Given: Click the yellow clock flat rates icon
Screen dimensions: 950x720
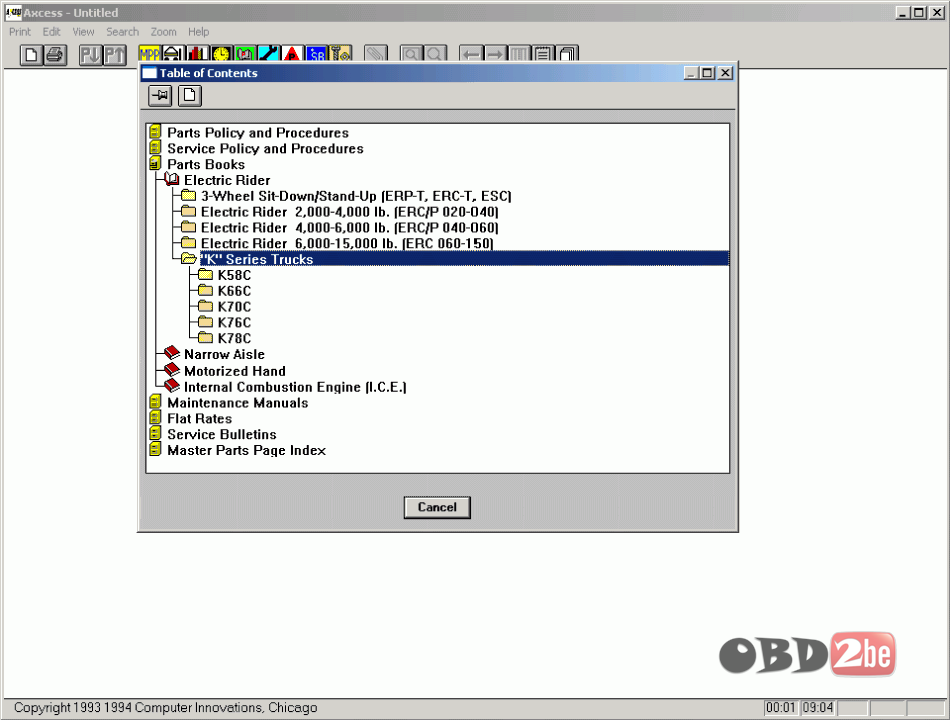Looking at the screenshot, I should pyautogui.click(x=221, y=53).
